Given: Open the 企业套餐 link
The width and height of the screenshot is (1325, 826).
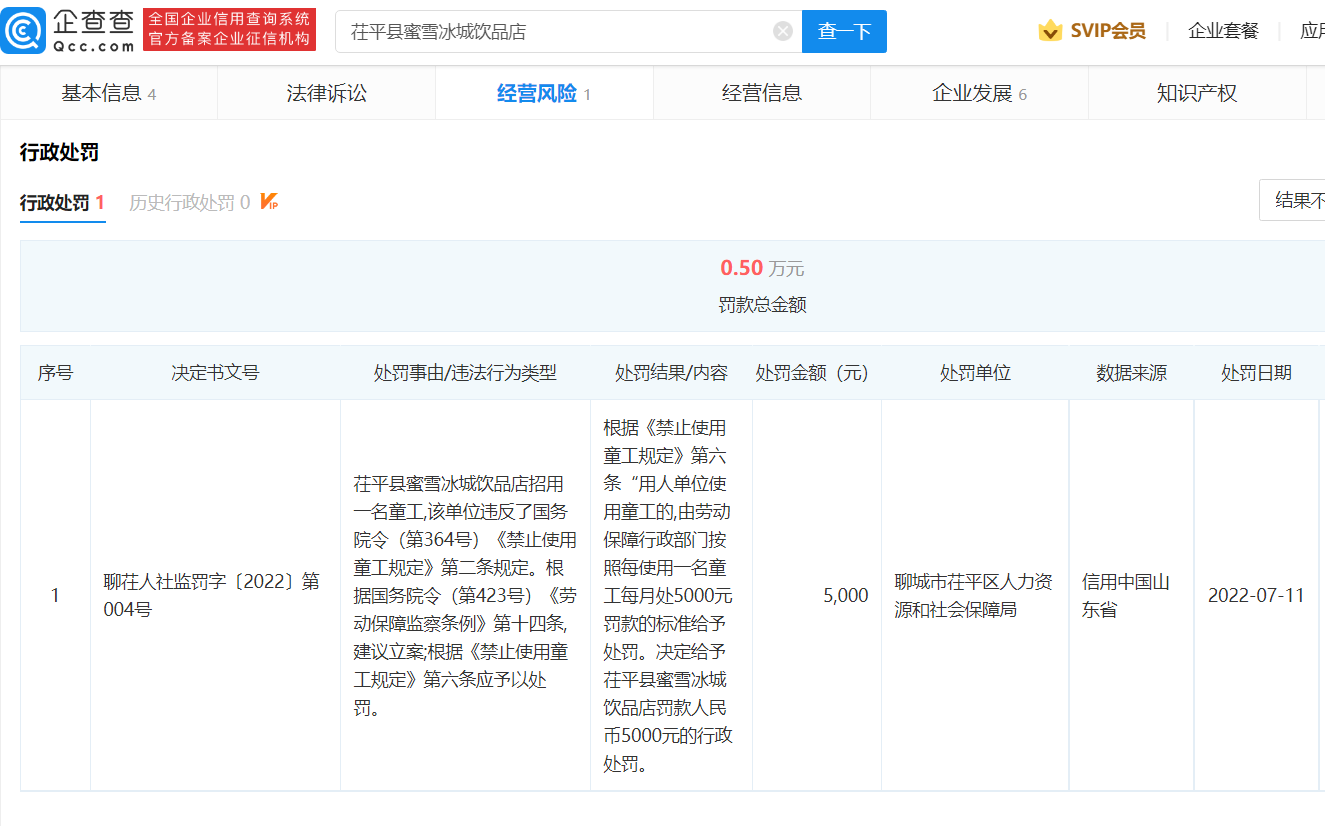Looking at the screenshot, I should coord(1223,31).
